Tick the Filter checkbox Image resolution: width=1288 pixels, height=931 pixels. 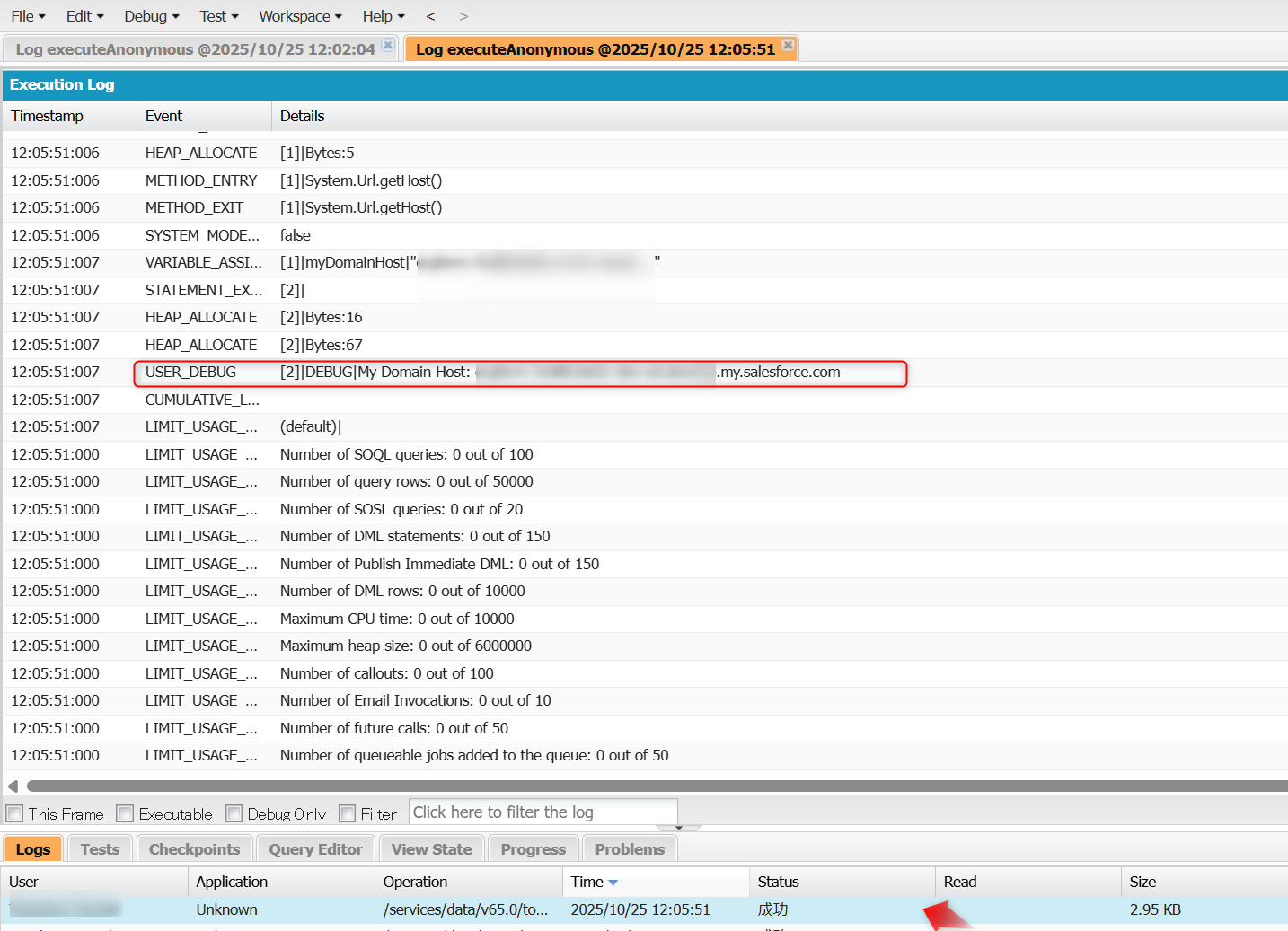[348, 814]
